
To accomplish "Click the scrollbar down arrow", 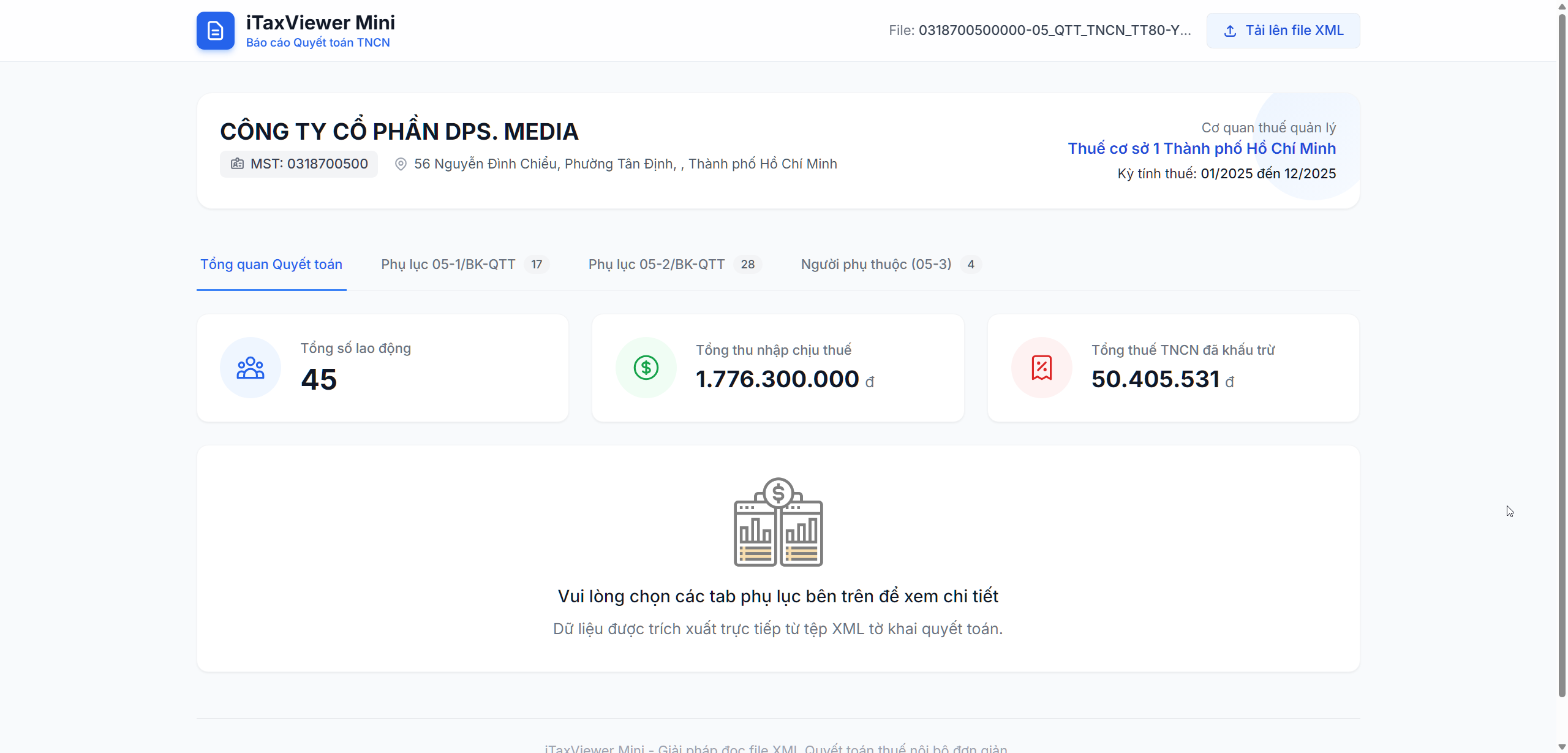I will click(x=1562, y=747).
